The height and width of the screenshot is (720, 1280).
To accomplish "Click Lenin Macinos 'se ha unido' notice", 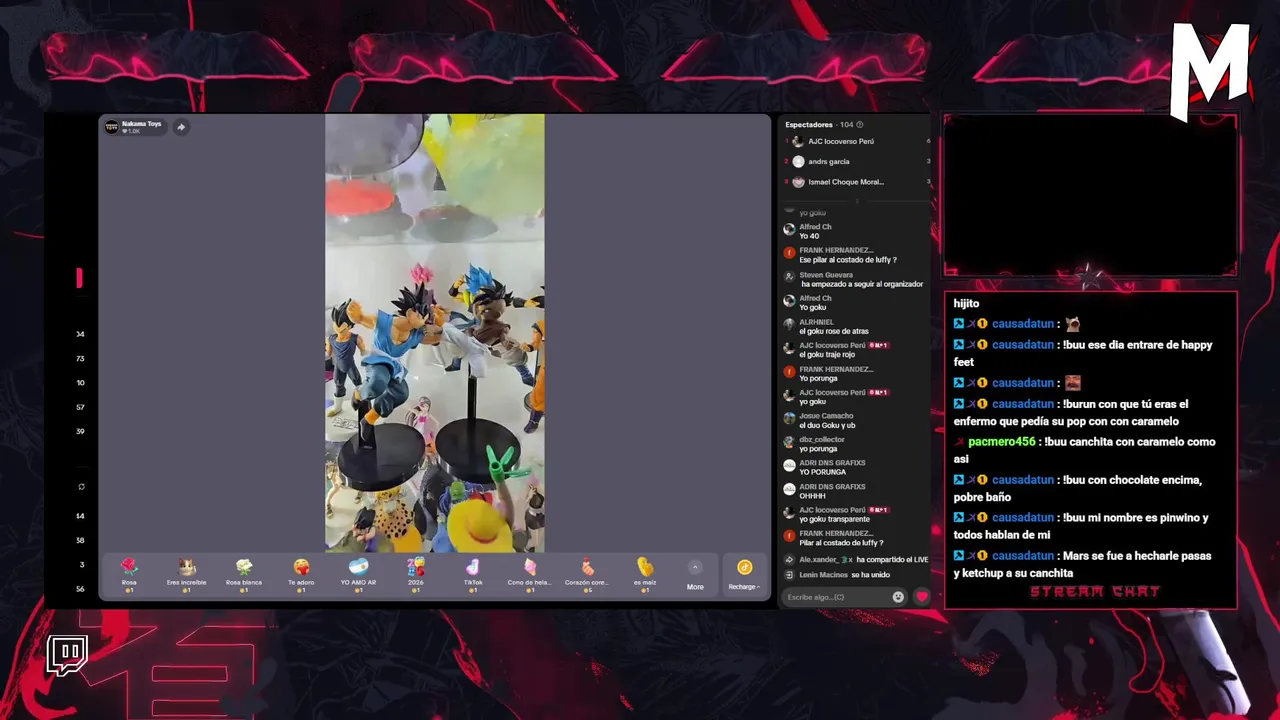I will (836, 575).
